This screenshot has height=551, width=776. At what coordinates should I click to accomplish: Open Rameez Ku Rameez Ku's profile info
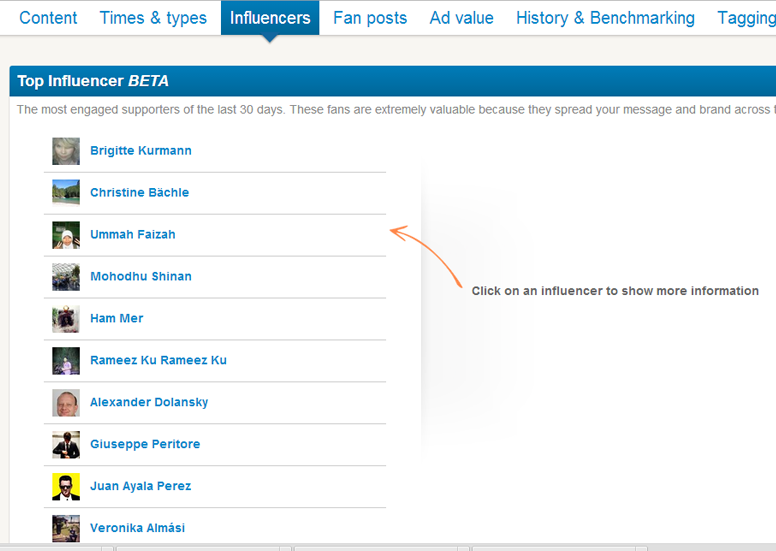pyautogui.click(x=158, y=360)
